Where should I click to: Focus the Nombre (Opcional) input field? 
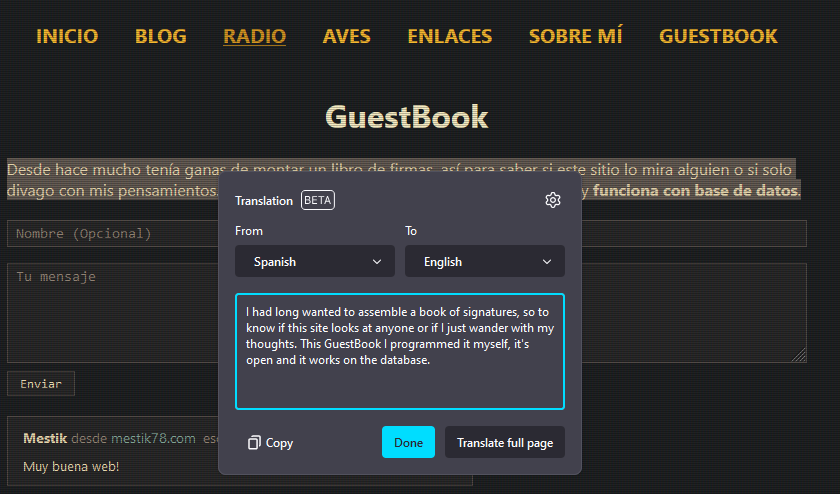(x=110, y=234)
